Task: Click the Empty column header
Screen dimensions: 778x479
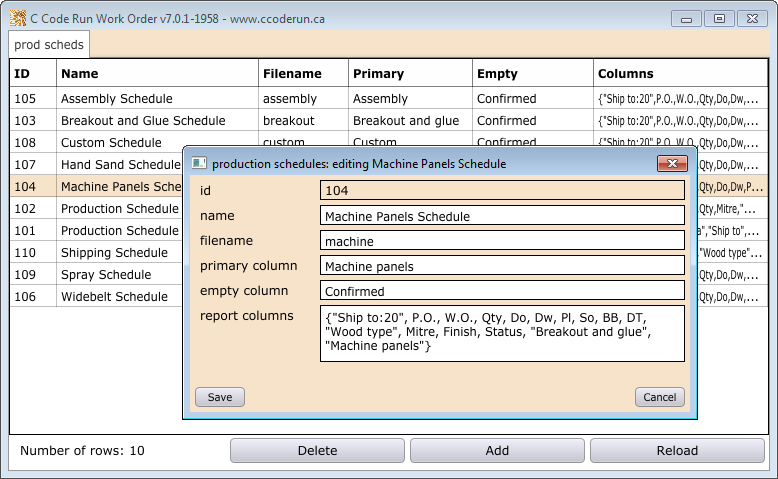Action: pos(532,73)
